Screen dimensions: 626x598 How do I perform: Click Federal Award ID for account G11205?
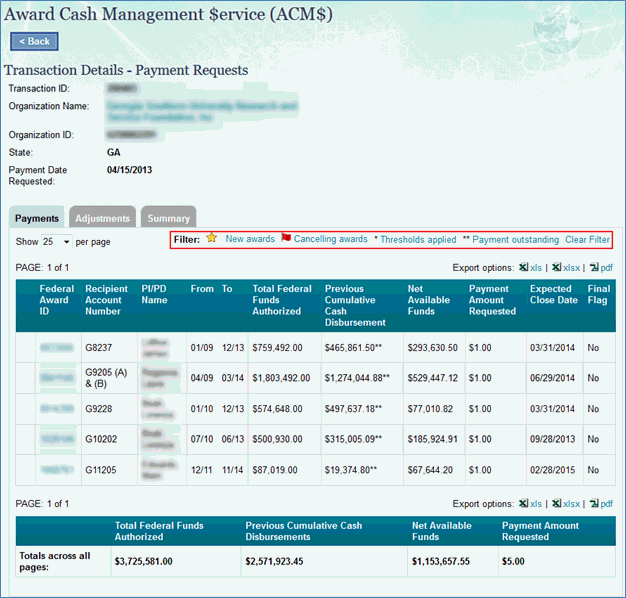pyautogui.click(x=56, y=469)
